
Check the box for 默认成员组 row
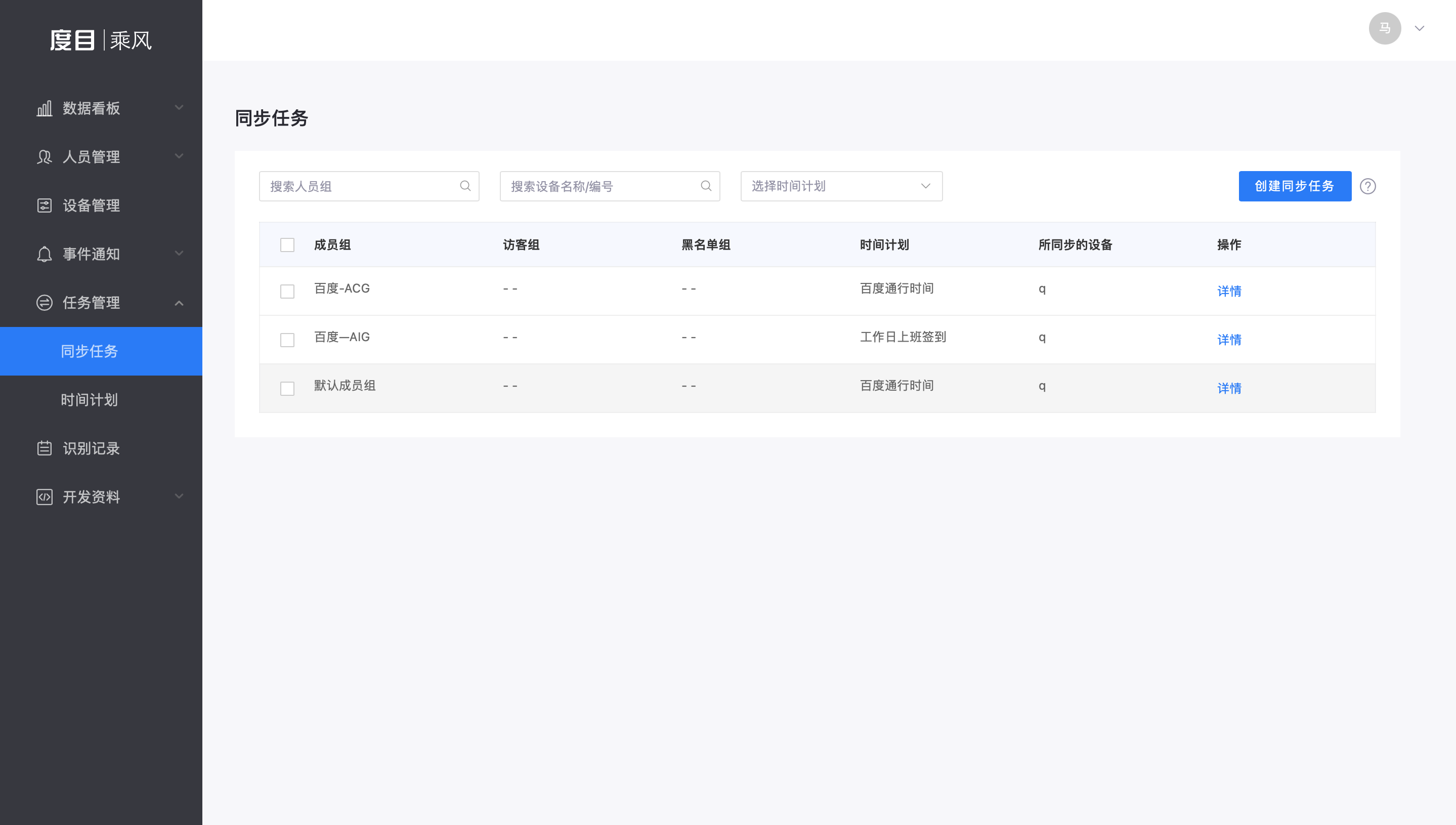[x=287, y=389]
